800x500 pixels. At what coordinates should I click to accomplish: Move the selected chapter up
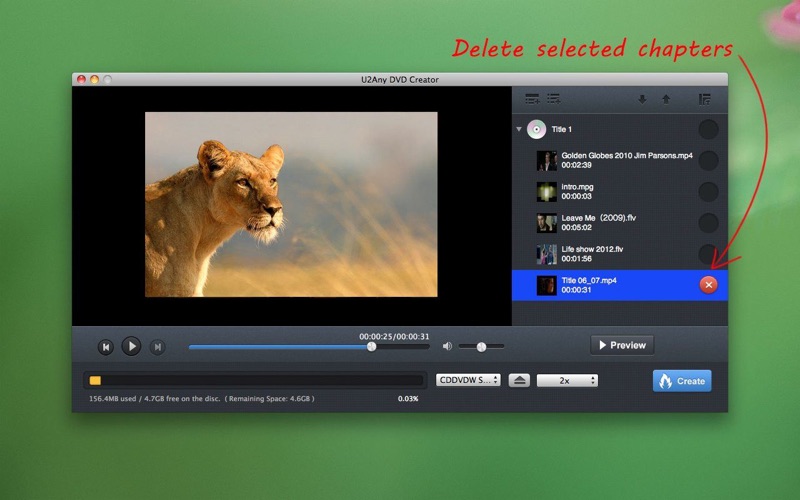(662, 99)
